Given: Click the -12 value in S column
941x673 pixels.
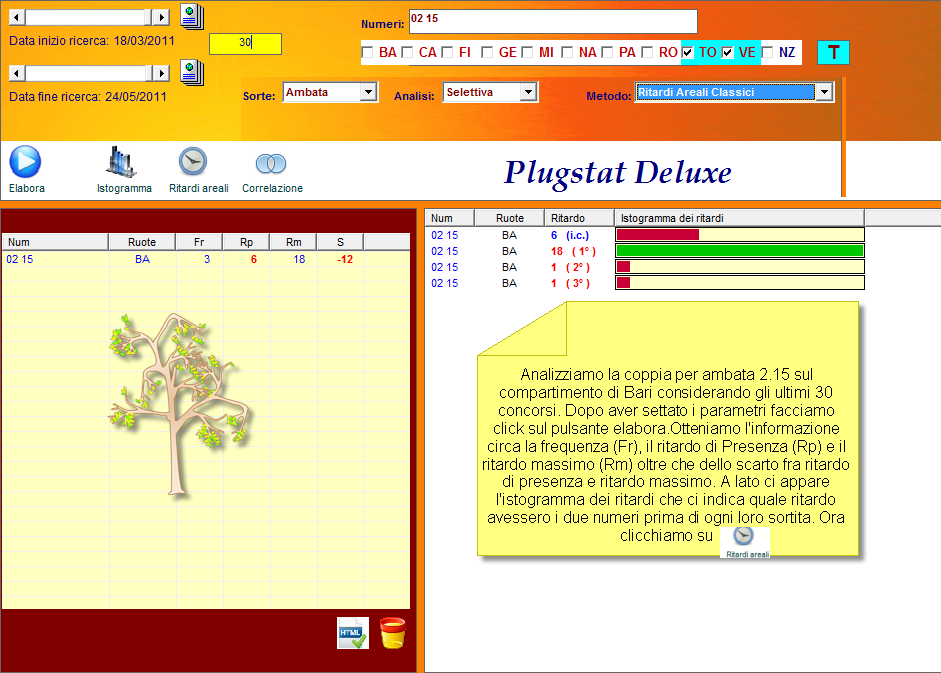Looking at the screenshot, I should [344, 259].
